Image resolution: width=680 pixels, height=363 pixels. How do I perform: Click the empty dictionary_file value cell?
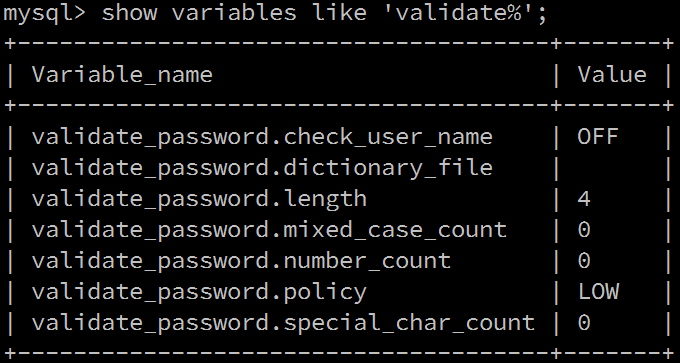tap(612, 168)
